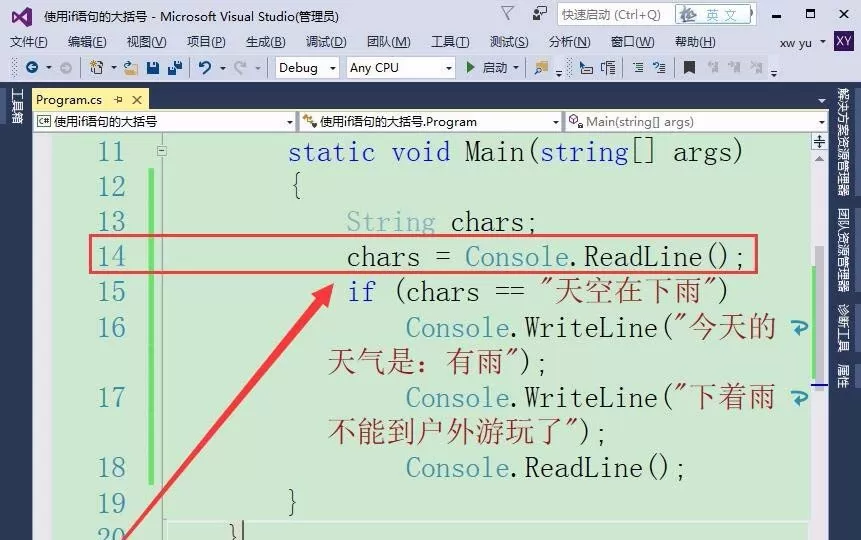The height and width of the screenshot is (540, 861).
Task: Open the Redo history dropdown arrow
Action: (x=257, y=68)
